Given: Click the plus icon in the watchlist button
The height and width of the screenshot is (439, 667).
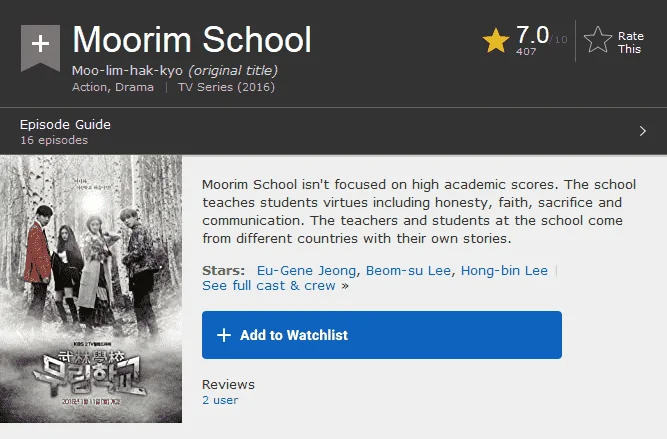Looking at the screenshot, I should coord(224,335).
